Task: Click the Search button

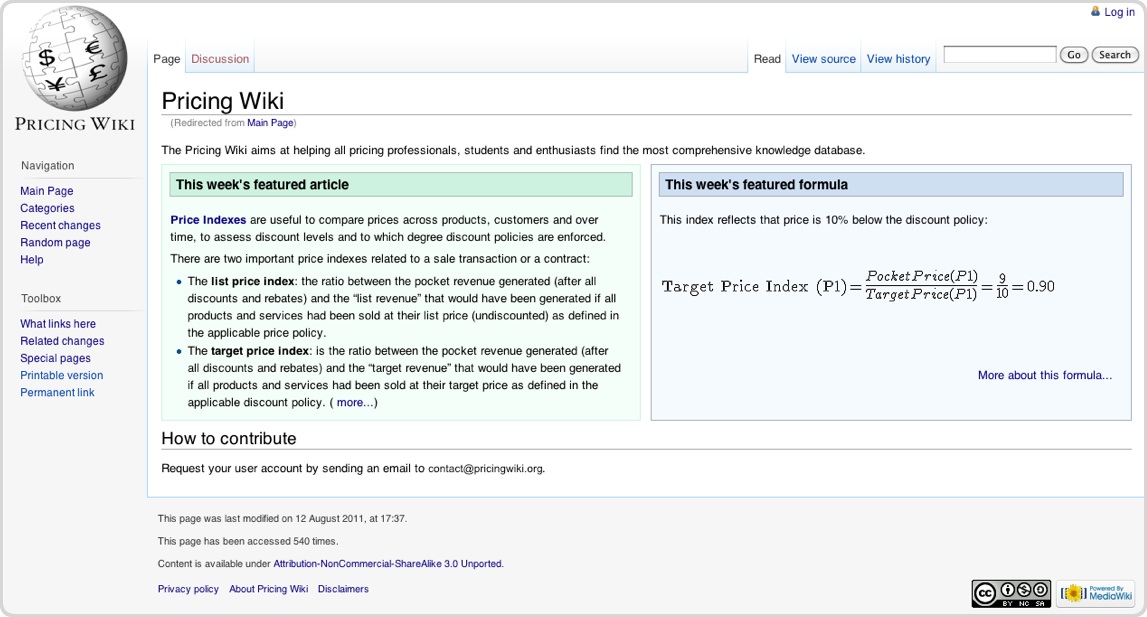Action: pyautogui.click(x=1115, y=55)
